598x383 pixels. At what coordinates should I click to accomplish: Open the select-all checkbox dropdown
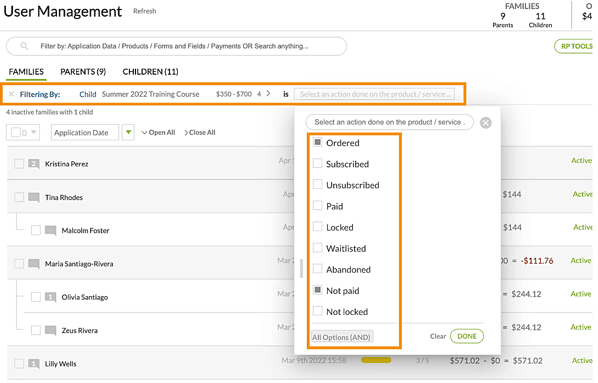pyautogui.click(x=23, y=132)
